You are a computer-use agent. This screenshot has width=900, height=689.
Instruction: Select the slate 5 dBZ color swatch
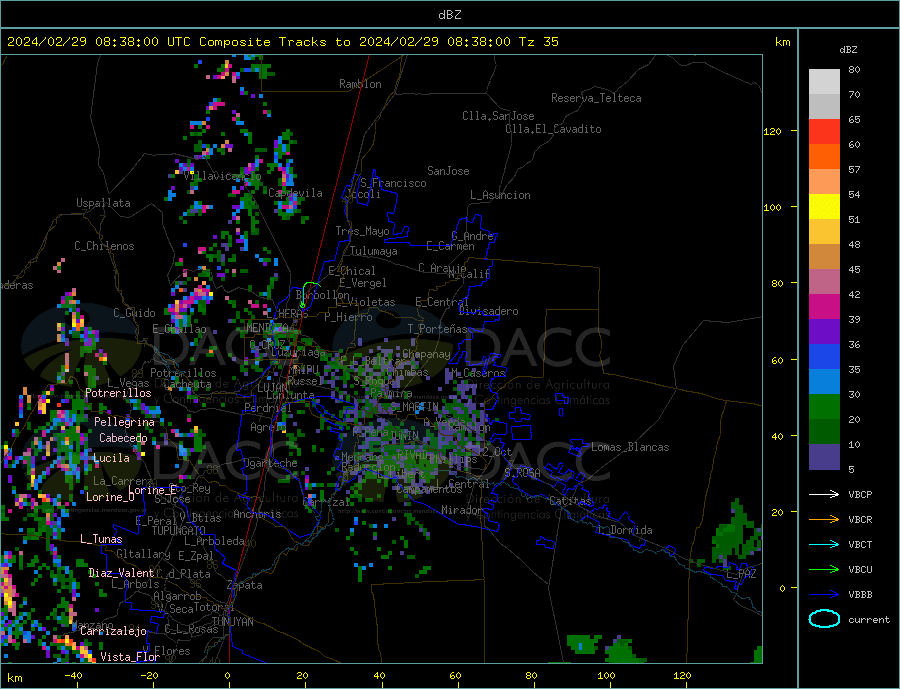[x=824, y=457]
